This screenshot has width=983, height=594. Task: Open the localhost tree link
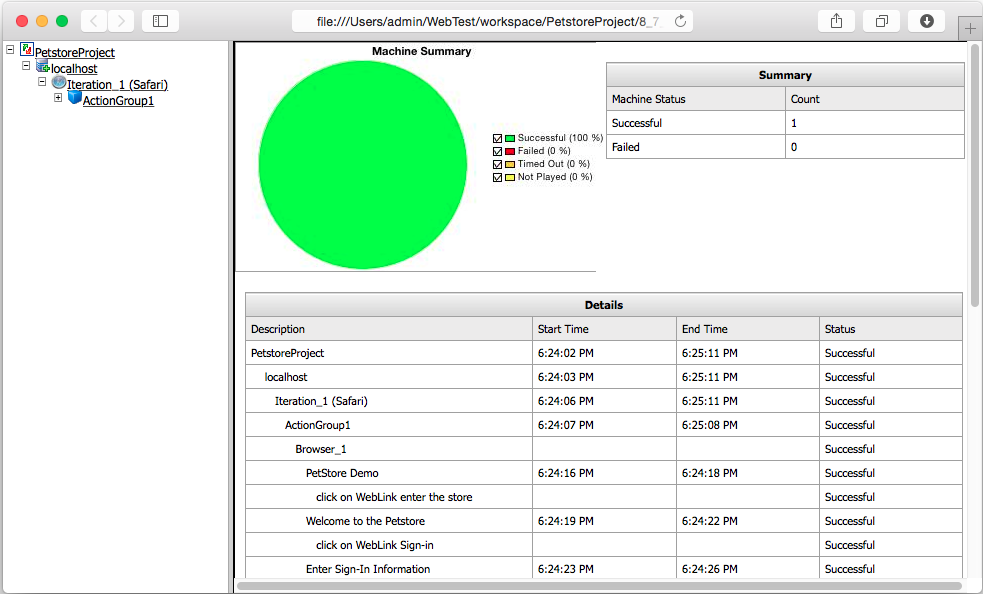pyautogui.click(x=74, y=68)
